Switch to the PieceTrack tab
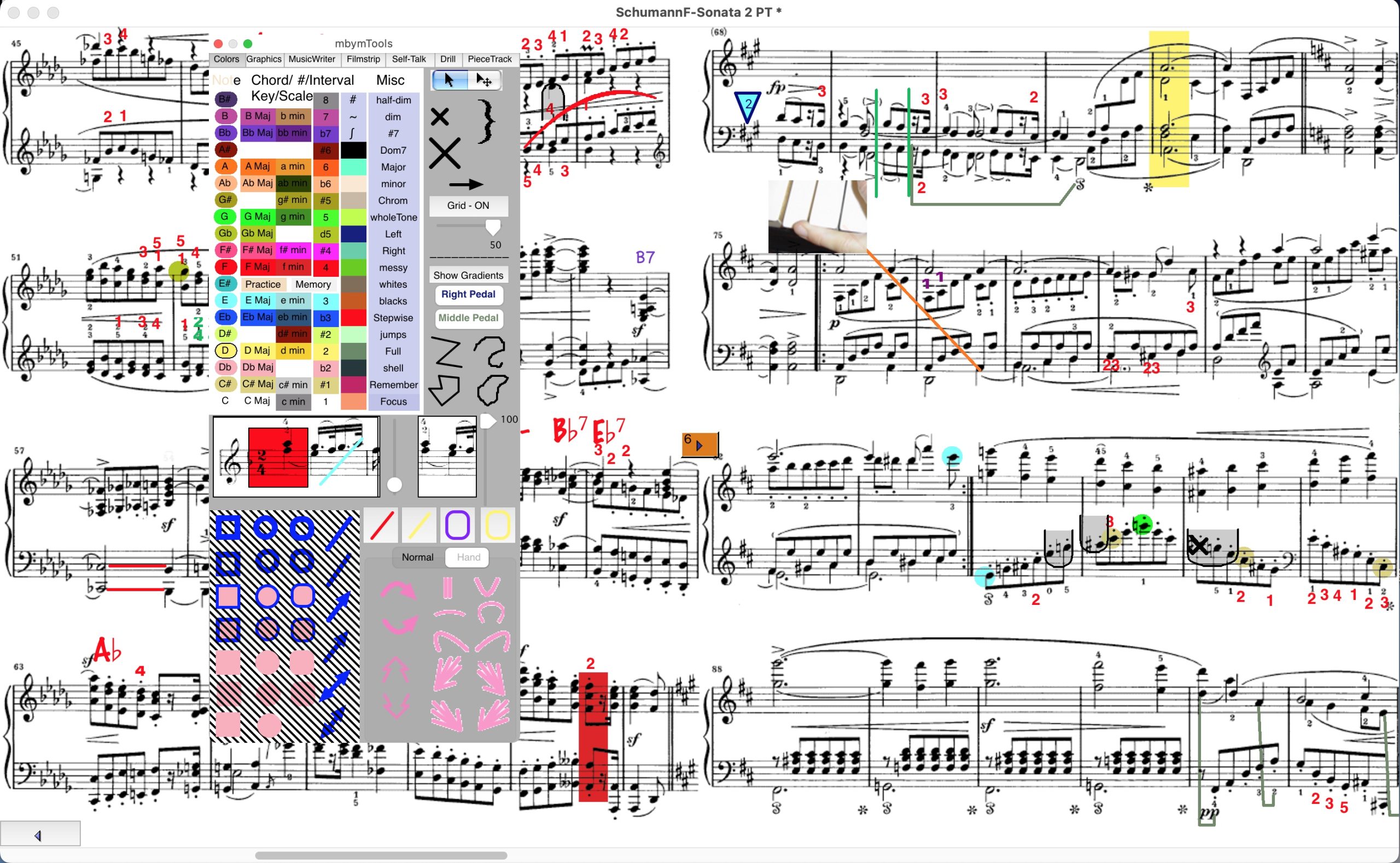The image size is (1400, 863). pos(489,59)
